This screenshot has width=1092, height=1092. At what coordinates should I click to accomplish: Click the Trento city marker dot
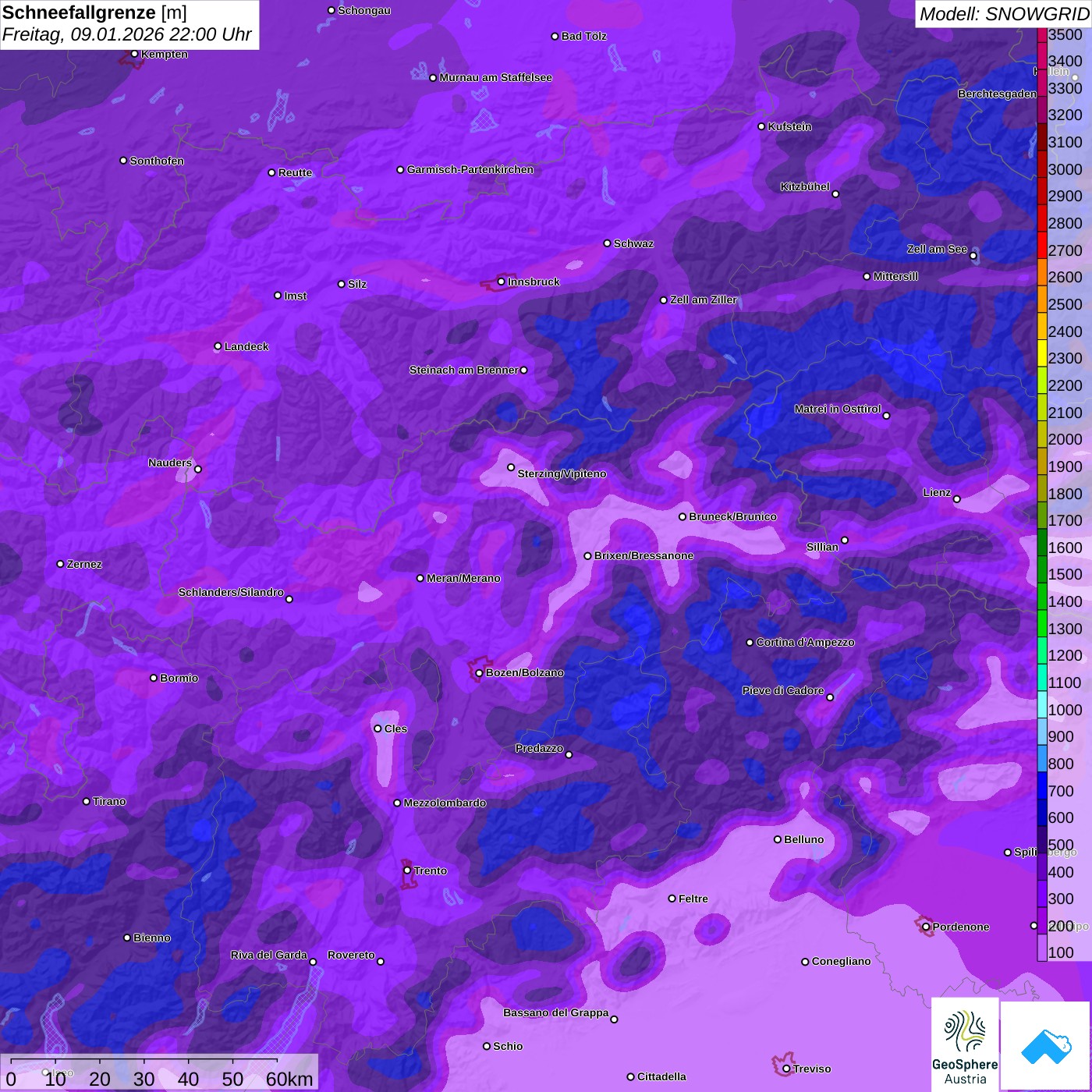[407, 870]
